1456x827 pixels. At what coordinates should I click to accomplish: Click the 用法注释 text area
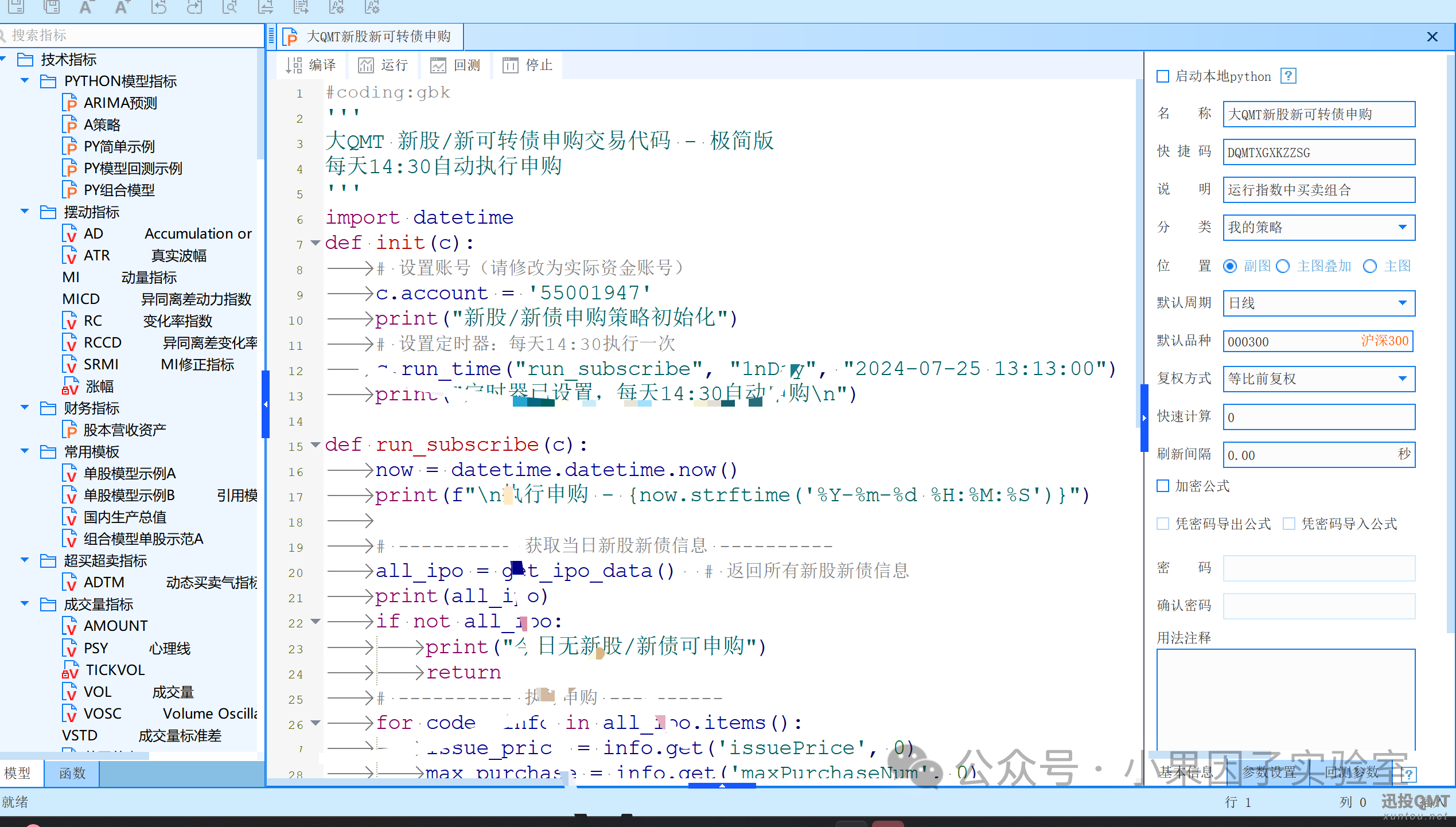pyautogui.click(x=1286, y=700)
